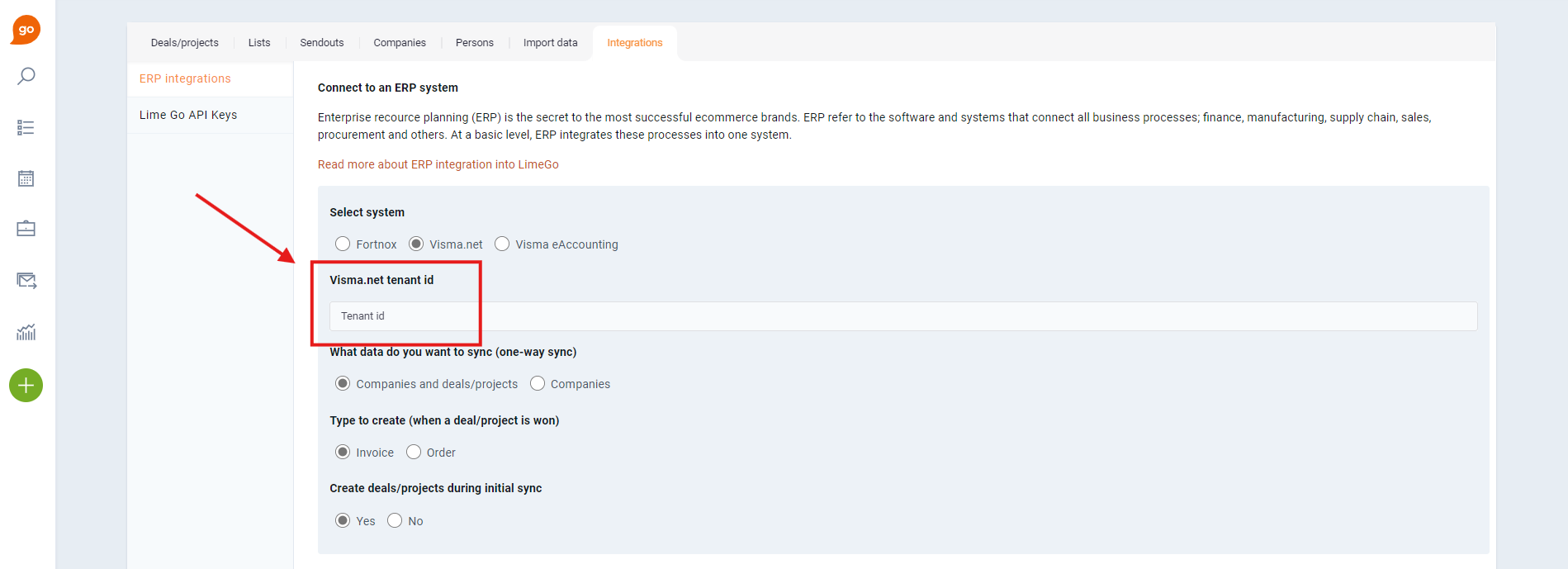Open the statistics chart sidebar icon
This screenshot has height=569, width=1568.
coord(26,332)
